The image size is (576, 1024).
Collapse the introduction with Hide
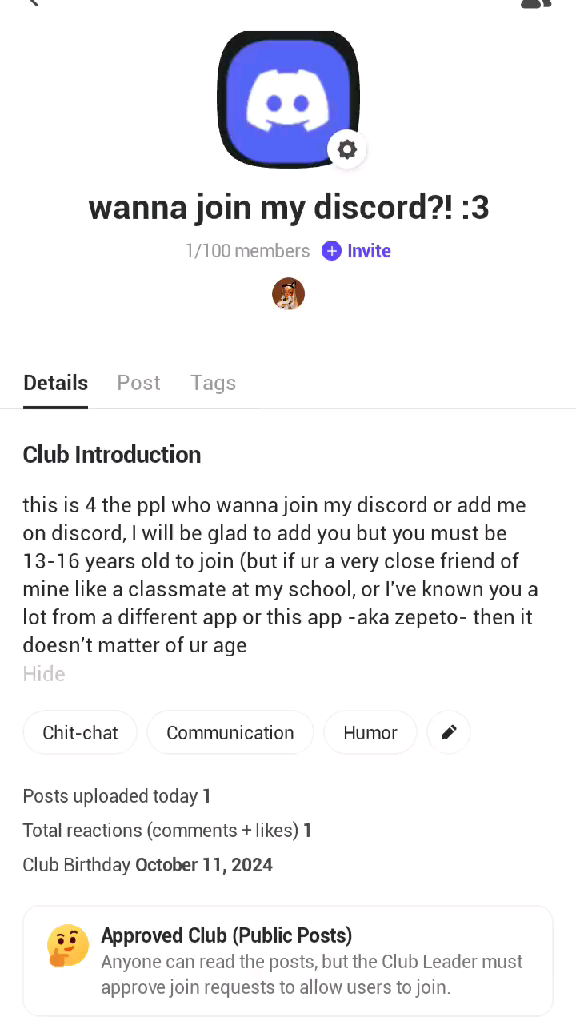click(44, 674)
